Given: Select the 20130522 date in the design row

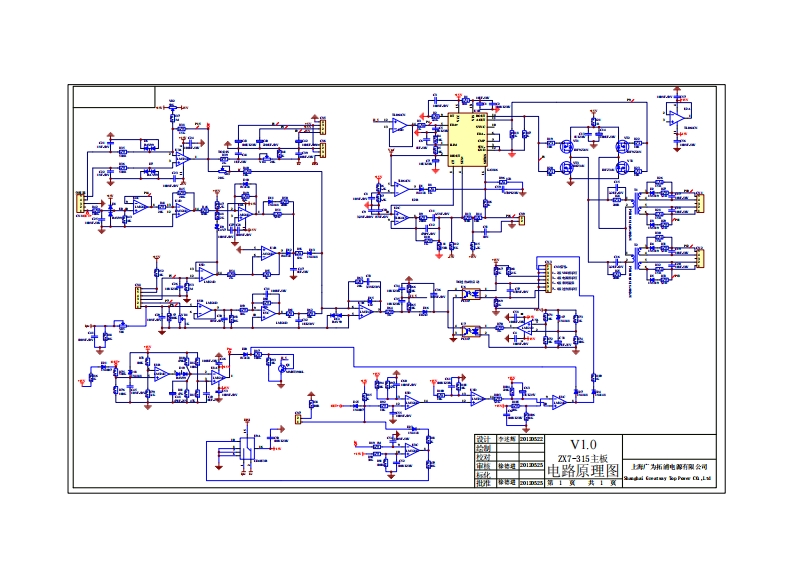Looking at the screenshot, I should [x=531, y=439].
